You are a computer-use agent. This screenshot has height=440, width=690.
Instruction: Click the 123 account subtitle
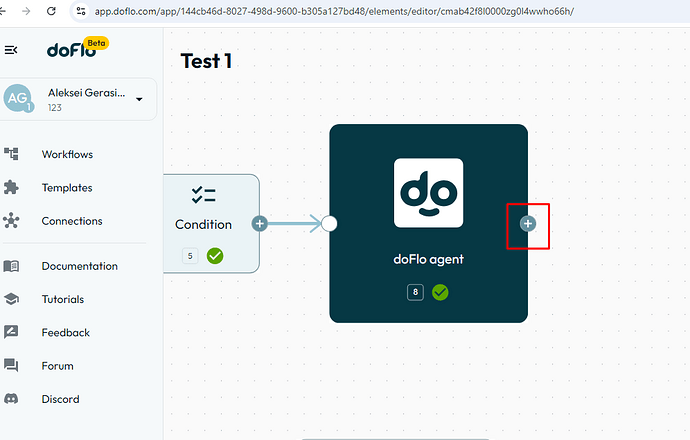pos(55,108)
